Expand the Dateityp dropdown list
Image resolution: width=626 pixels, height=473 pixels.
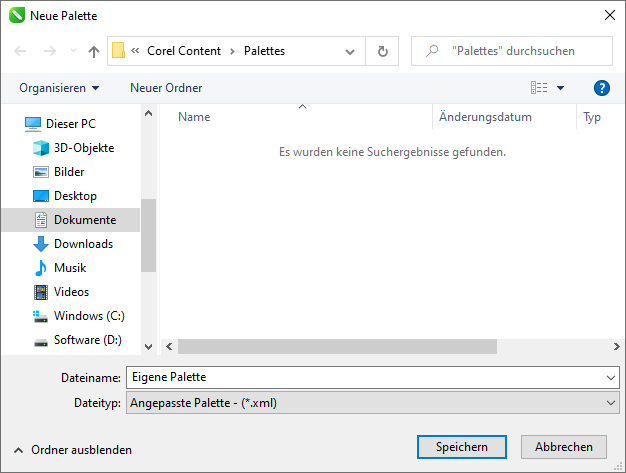click(x=611, y=402)
